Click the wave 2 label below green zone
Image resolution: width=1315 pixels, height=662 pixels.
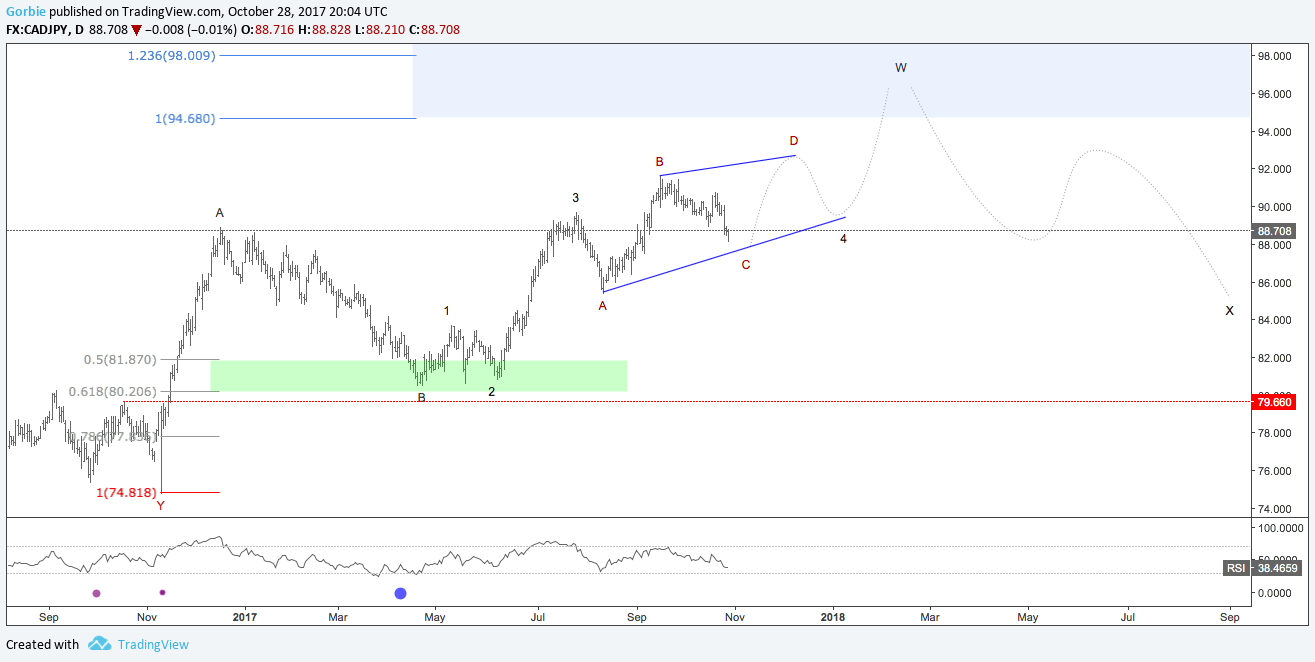pos(491,391)
